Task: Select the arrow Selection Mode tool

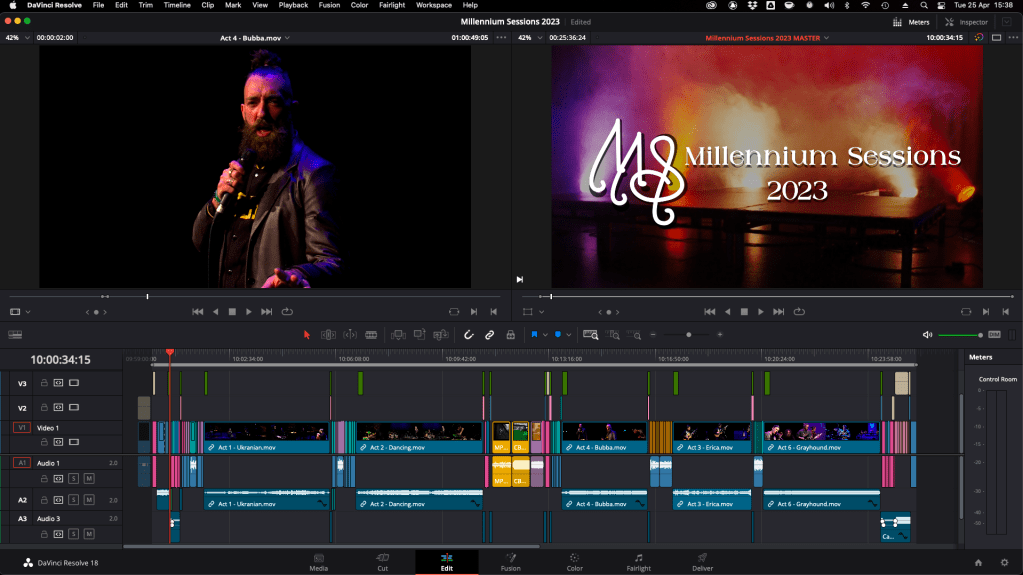Action: click(x=307, y=335)
